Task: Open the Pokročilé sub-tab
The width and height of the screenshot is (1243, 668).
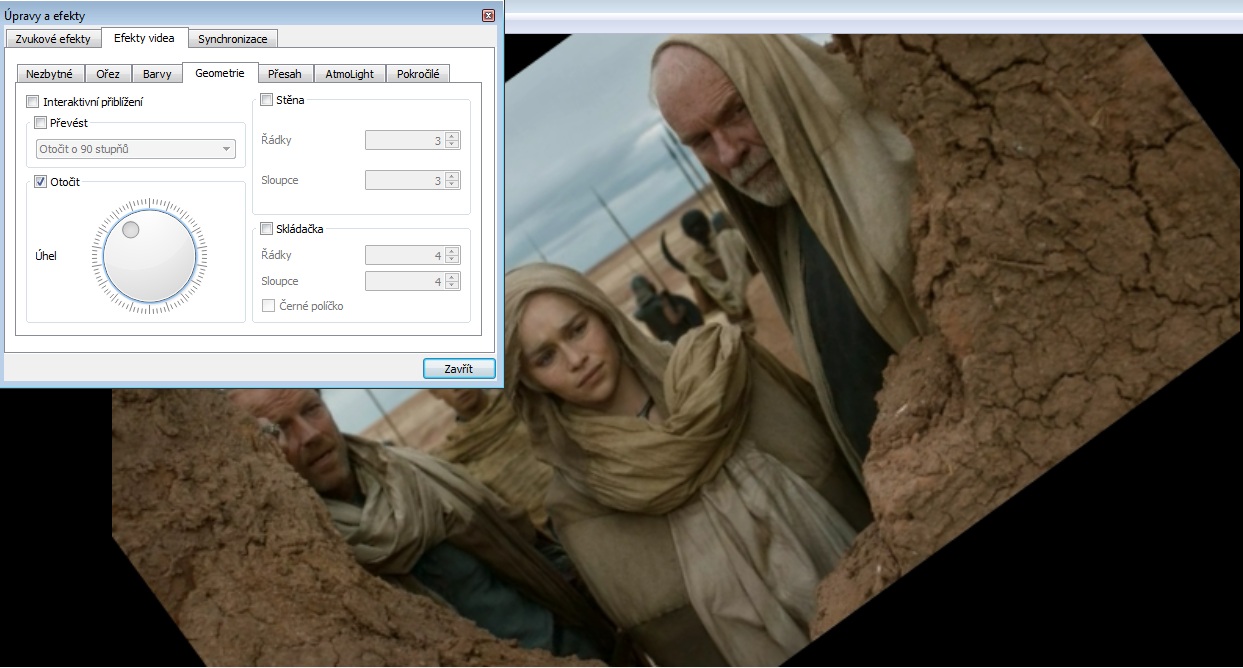Action: click(x=418, y=74)
